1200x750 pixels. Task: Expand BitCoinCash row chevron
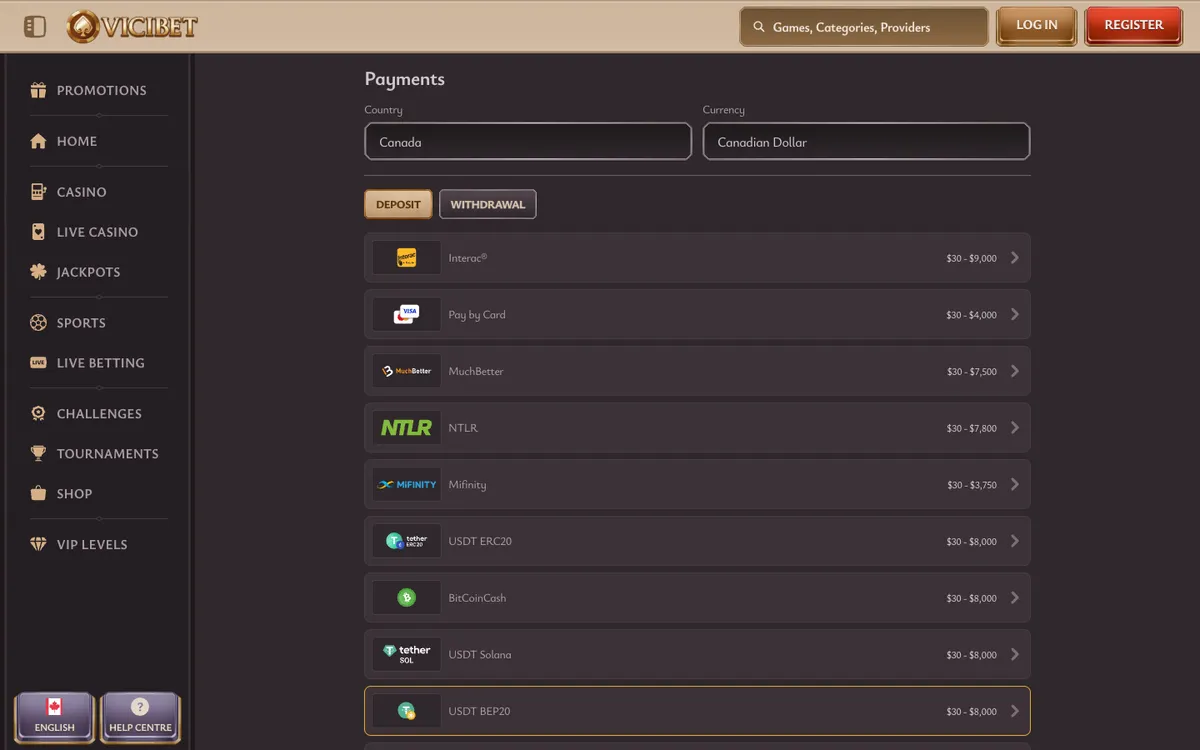tap(1015, 598)
